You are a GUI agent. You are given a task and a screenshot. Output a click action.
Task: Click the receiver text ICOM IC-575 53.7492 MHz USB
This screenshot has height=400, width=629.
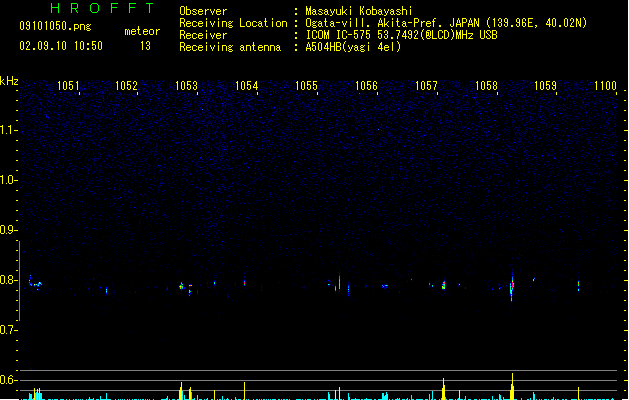click(402, 35)
